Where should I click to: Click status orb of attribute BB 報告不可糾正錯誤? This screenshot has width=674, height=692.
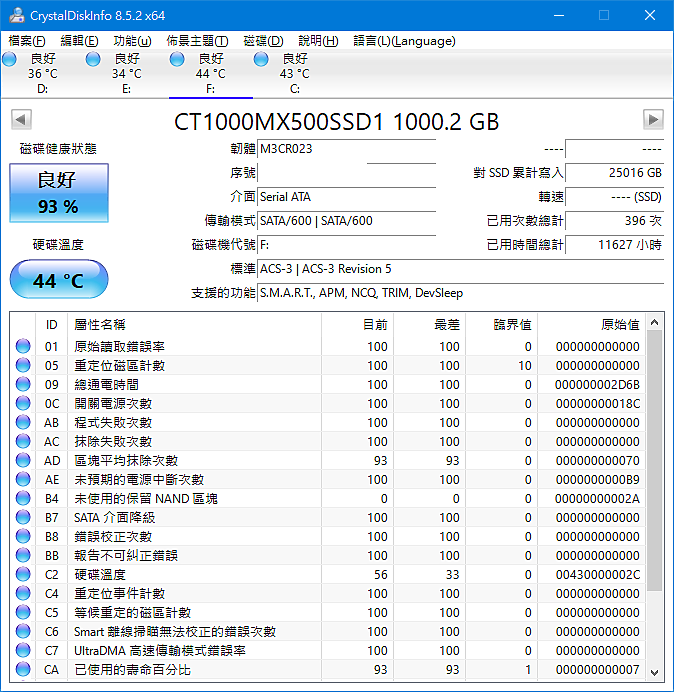pos(23,555)
